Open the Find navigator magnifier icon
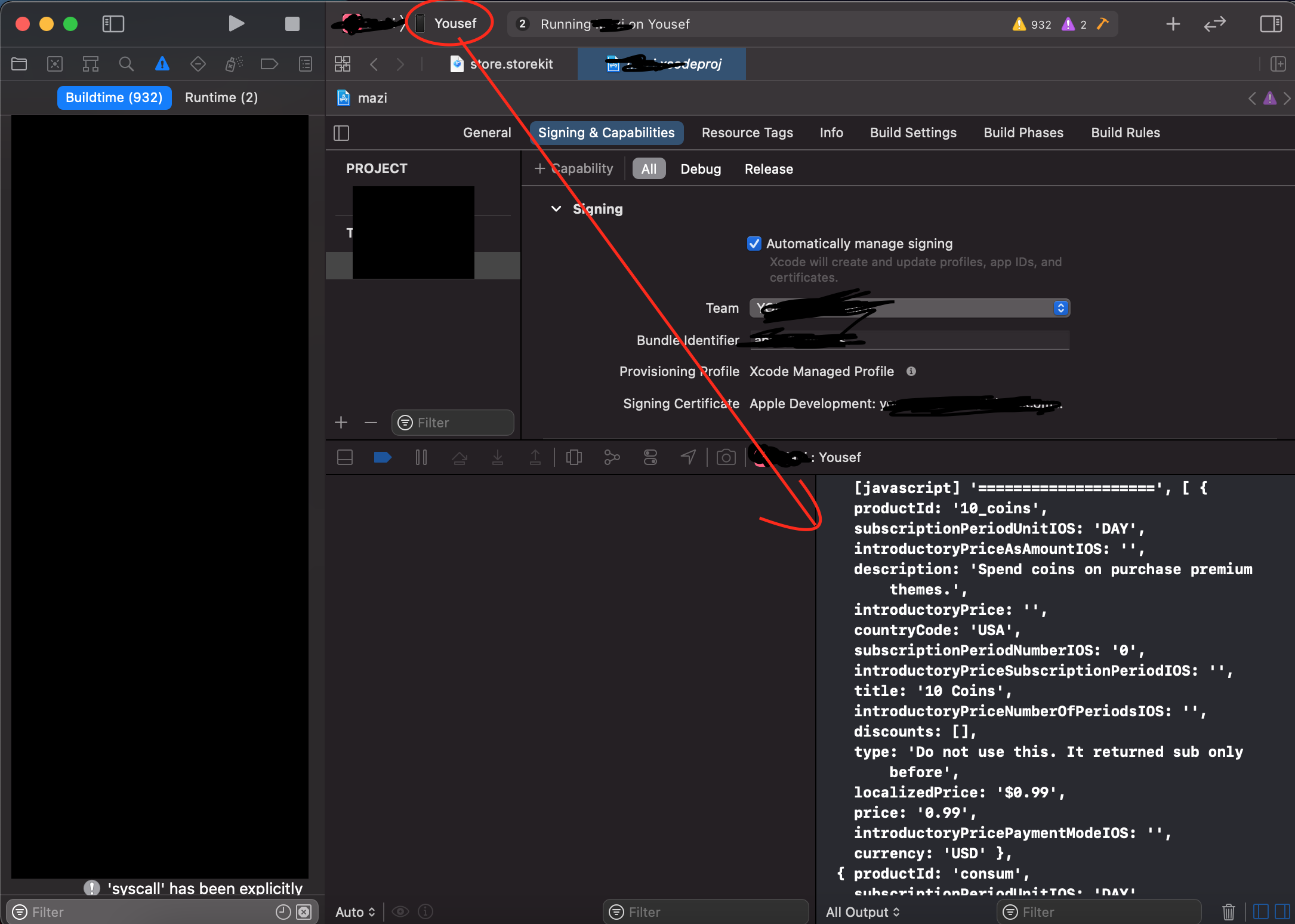 pyautogui.click(x=126, y=64)
